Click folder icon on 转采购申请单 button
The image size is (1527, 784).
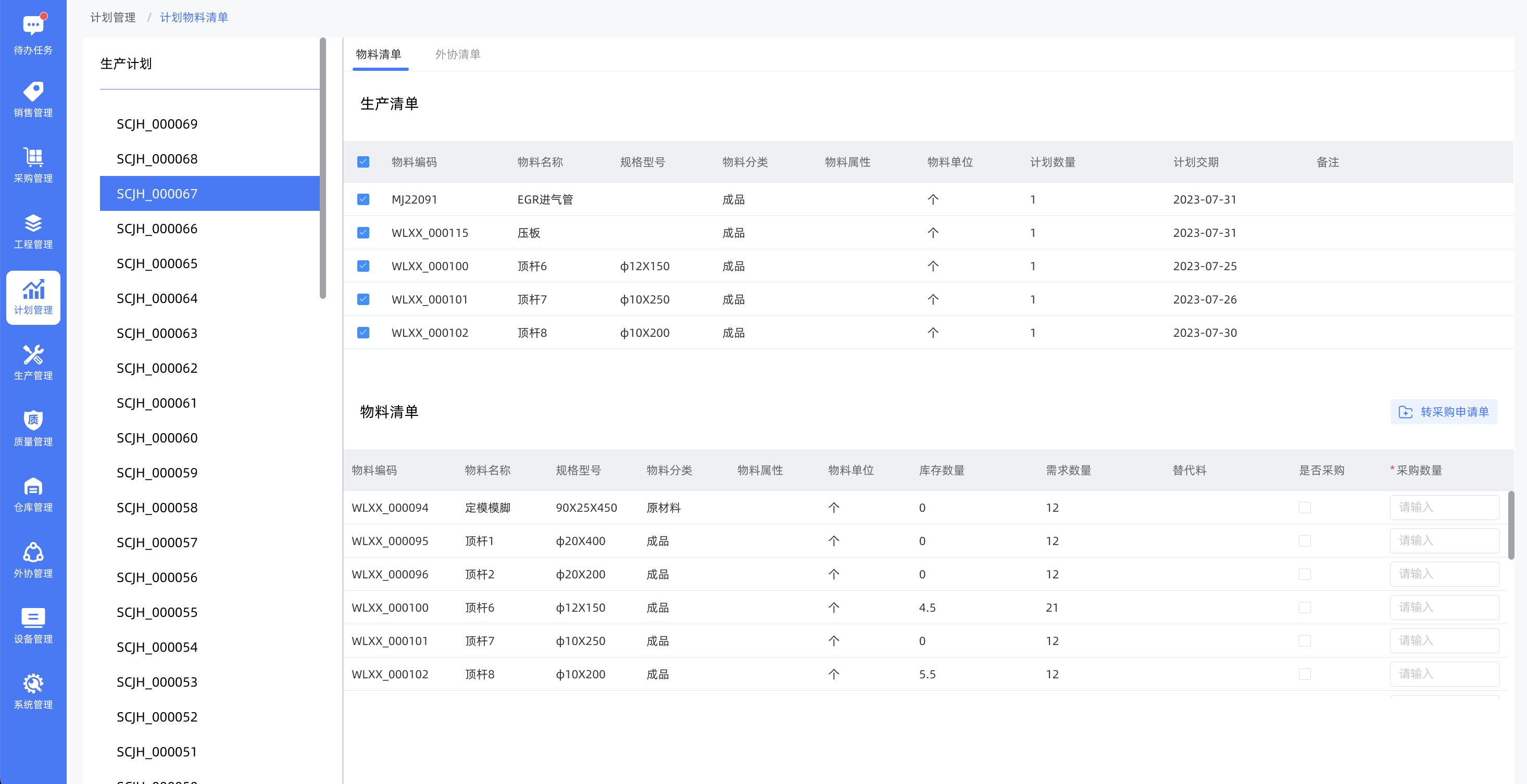tap(1406, 412)
